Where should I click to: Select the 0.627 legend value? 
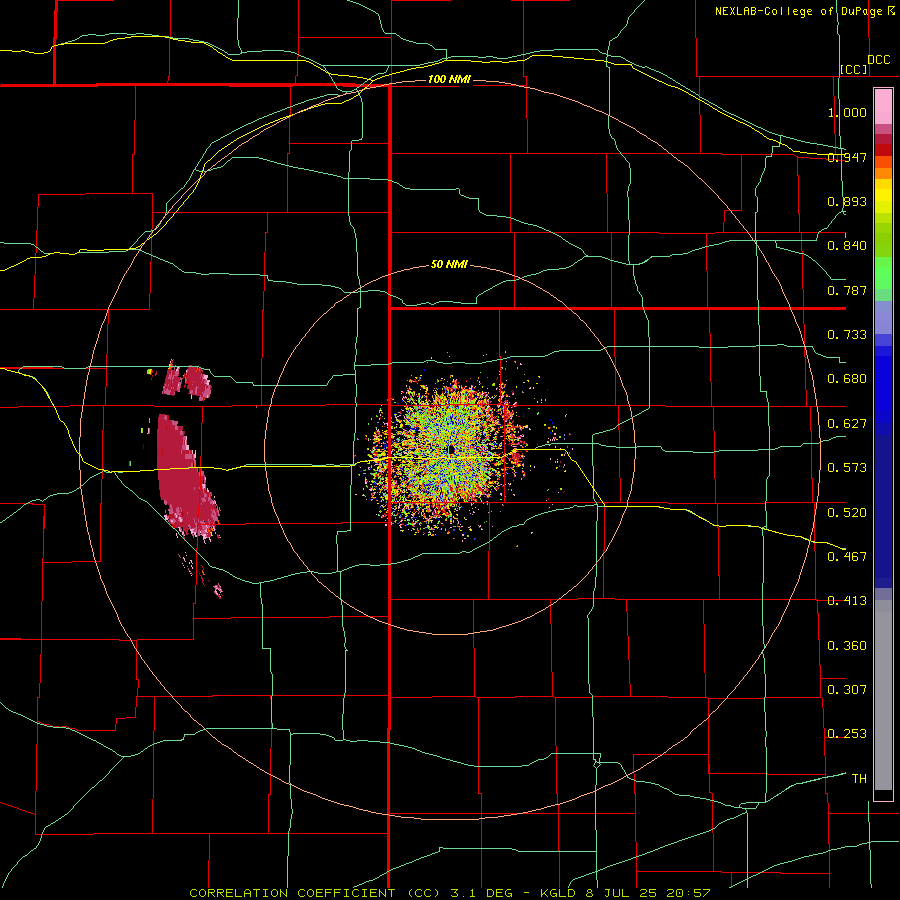(x=847, y=424)
